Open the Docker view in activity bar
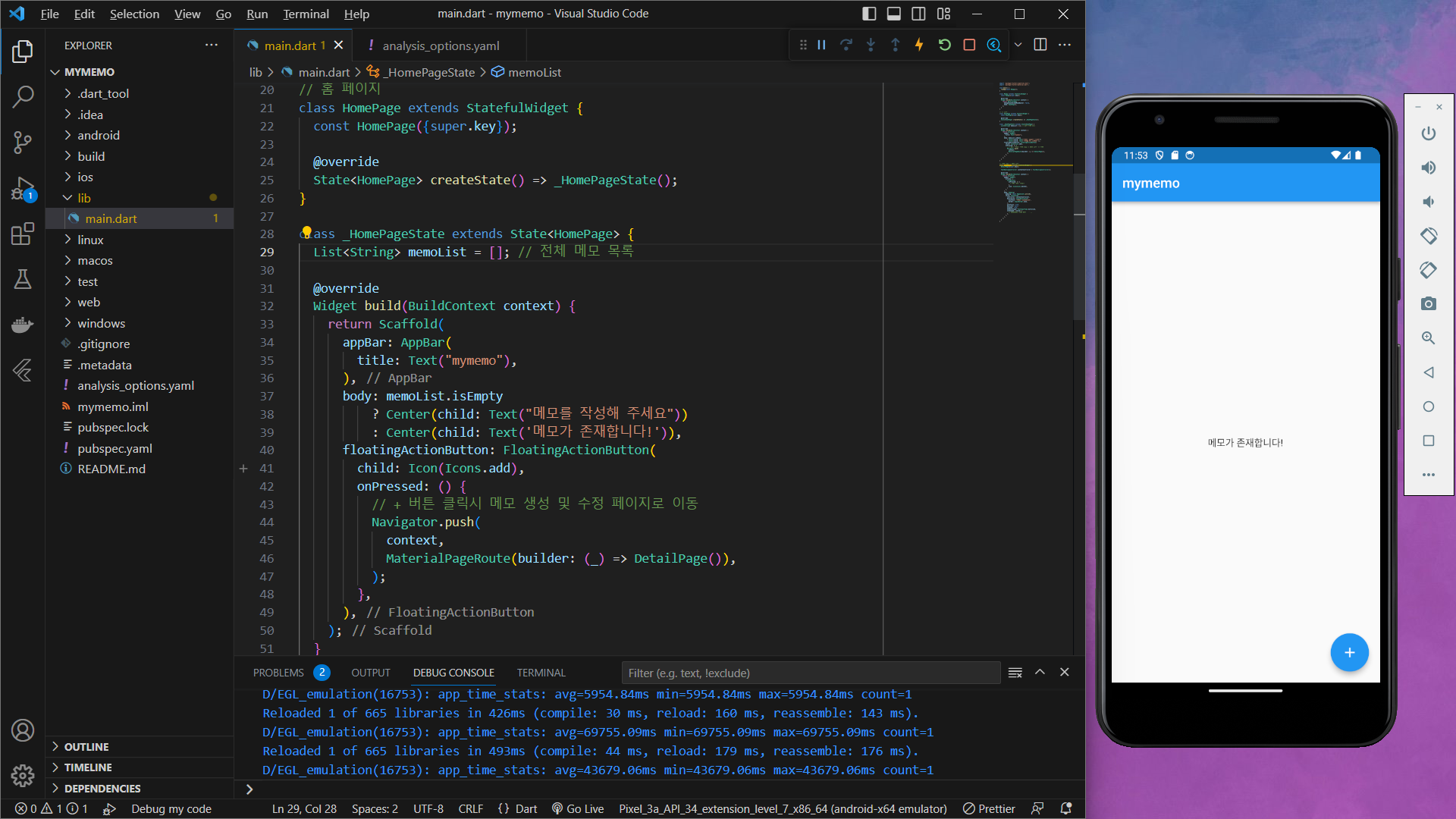Viewport: 1456px width, 819px height. [23, 325]
